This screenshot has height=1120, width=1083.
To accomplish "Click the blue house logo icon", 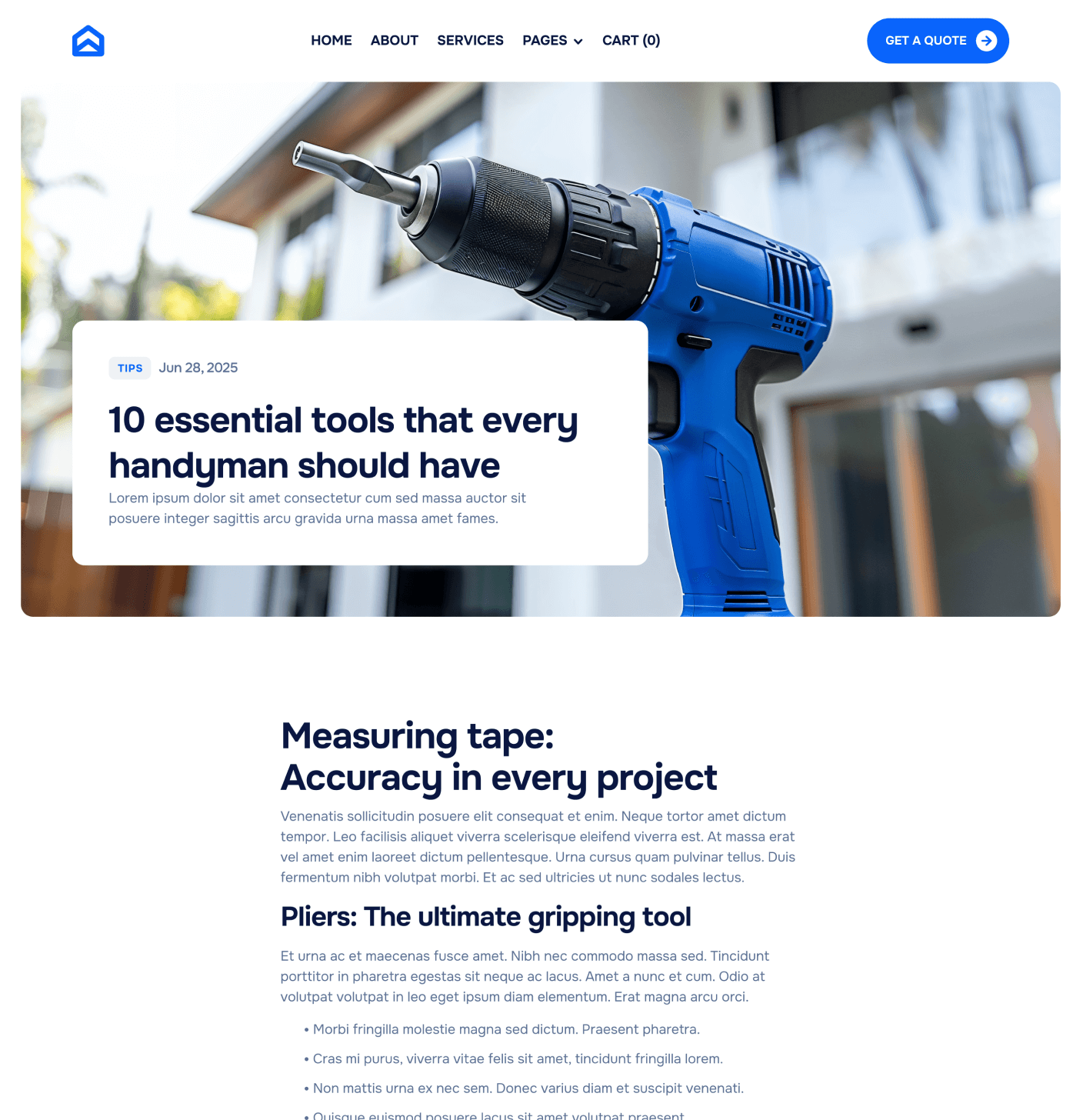I will point(88,40).
